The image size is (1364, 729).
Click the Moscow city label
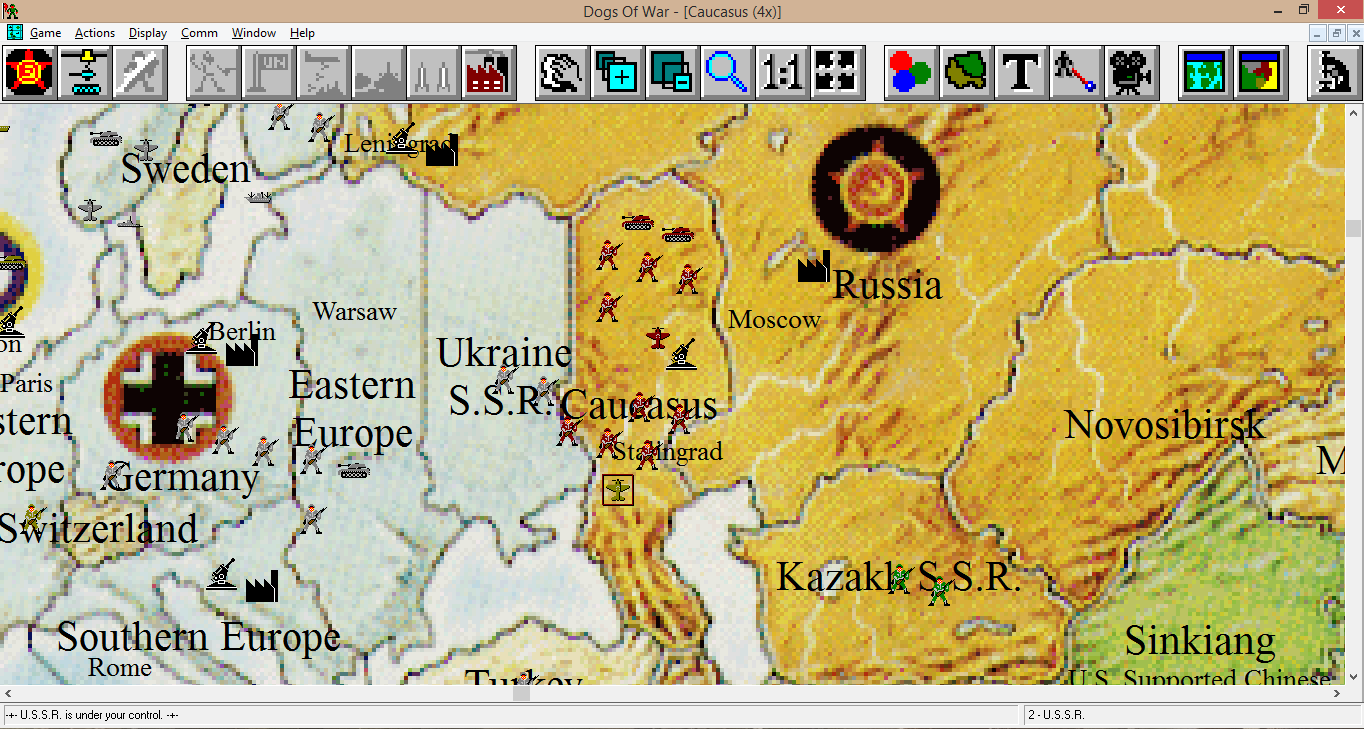pyautogui.click(x=774, y=320)
